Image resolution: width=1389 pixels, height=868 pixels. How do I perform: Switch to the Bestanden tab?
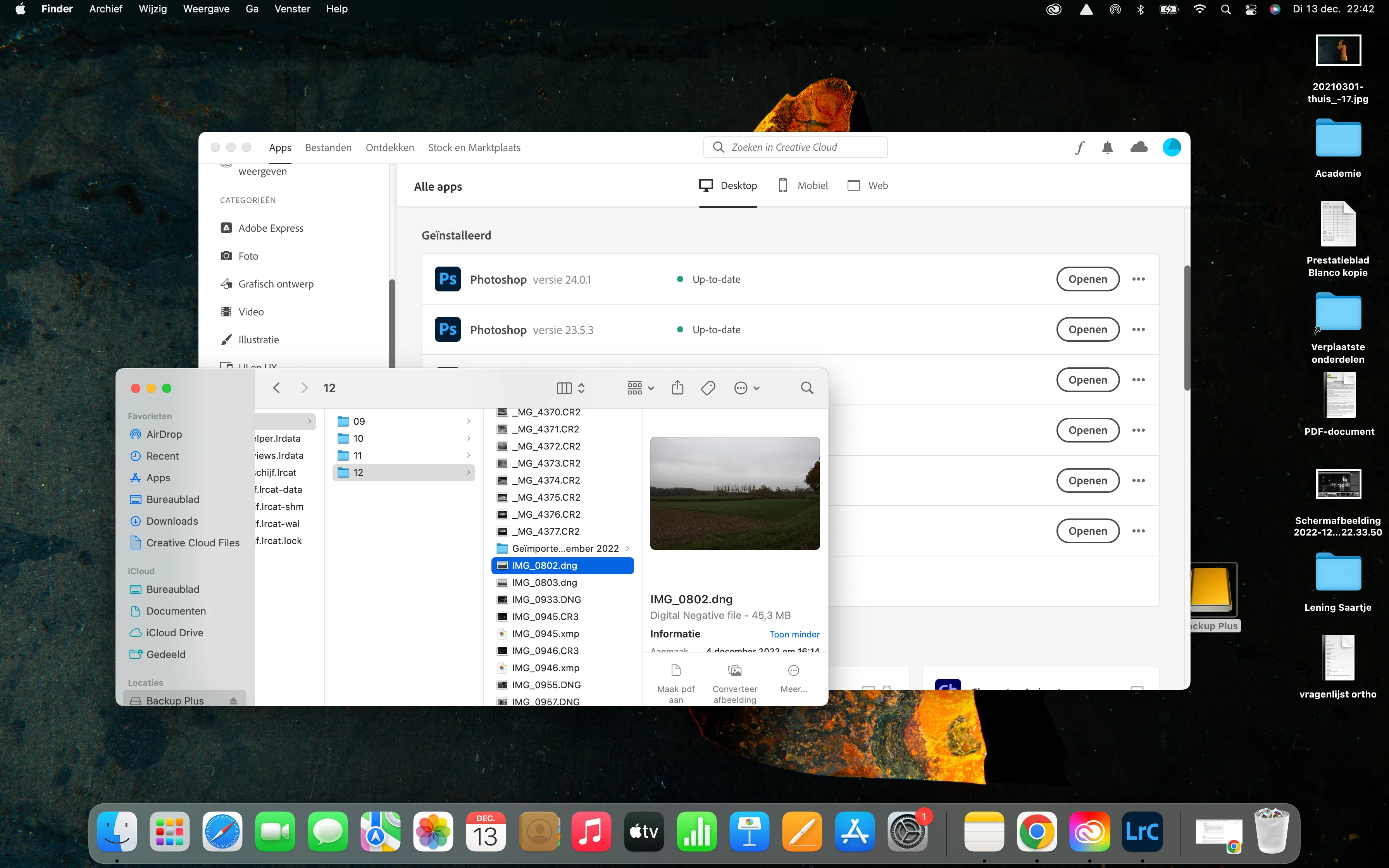coord(328,148)
